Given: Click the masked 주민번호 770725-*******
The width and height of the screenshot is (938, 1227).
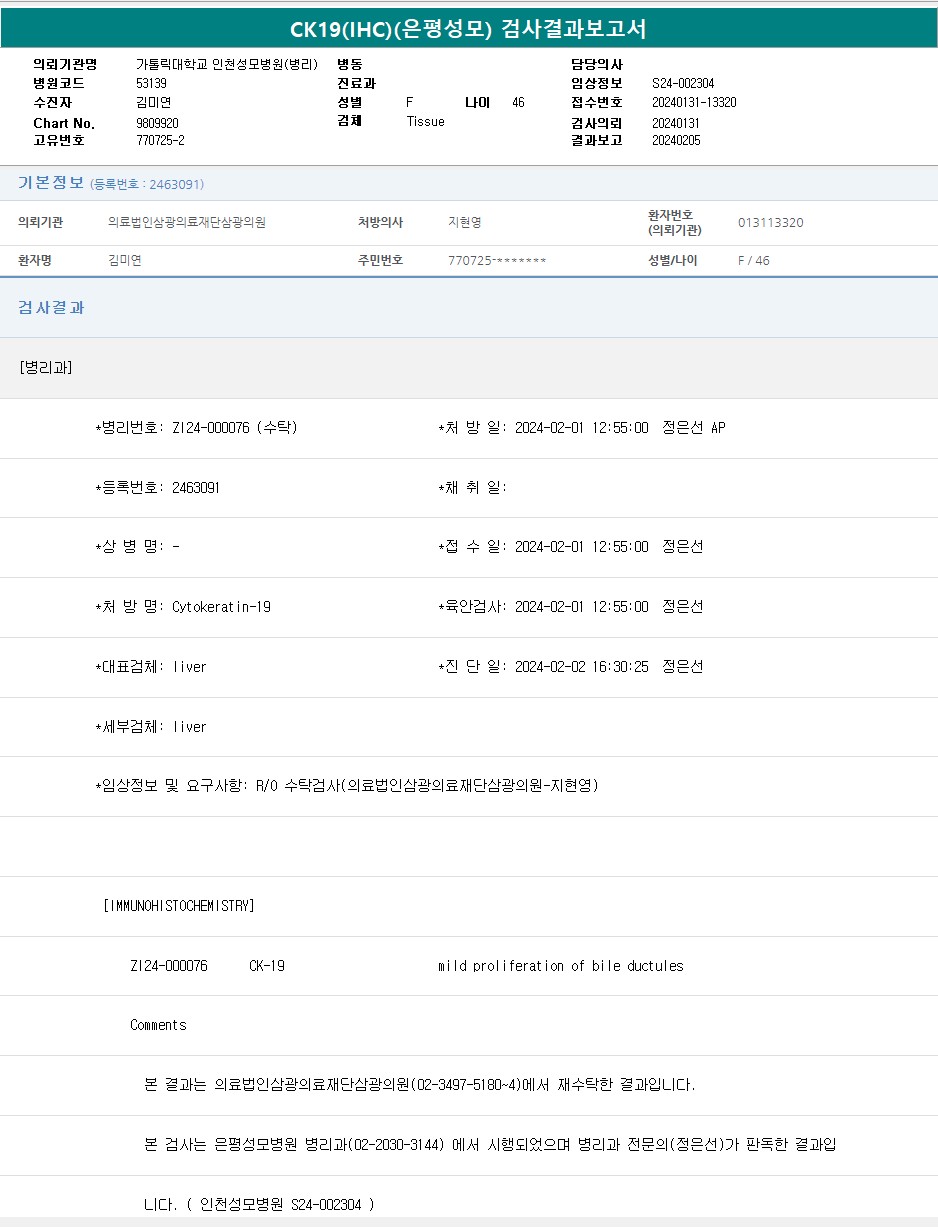Looking at the screenshot, I should pos(497,261).
